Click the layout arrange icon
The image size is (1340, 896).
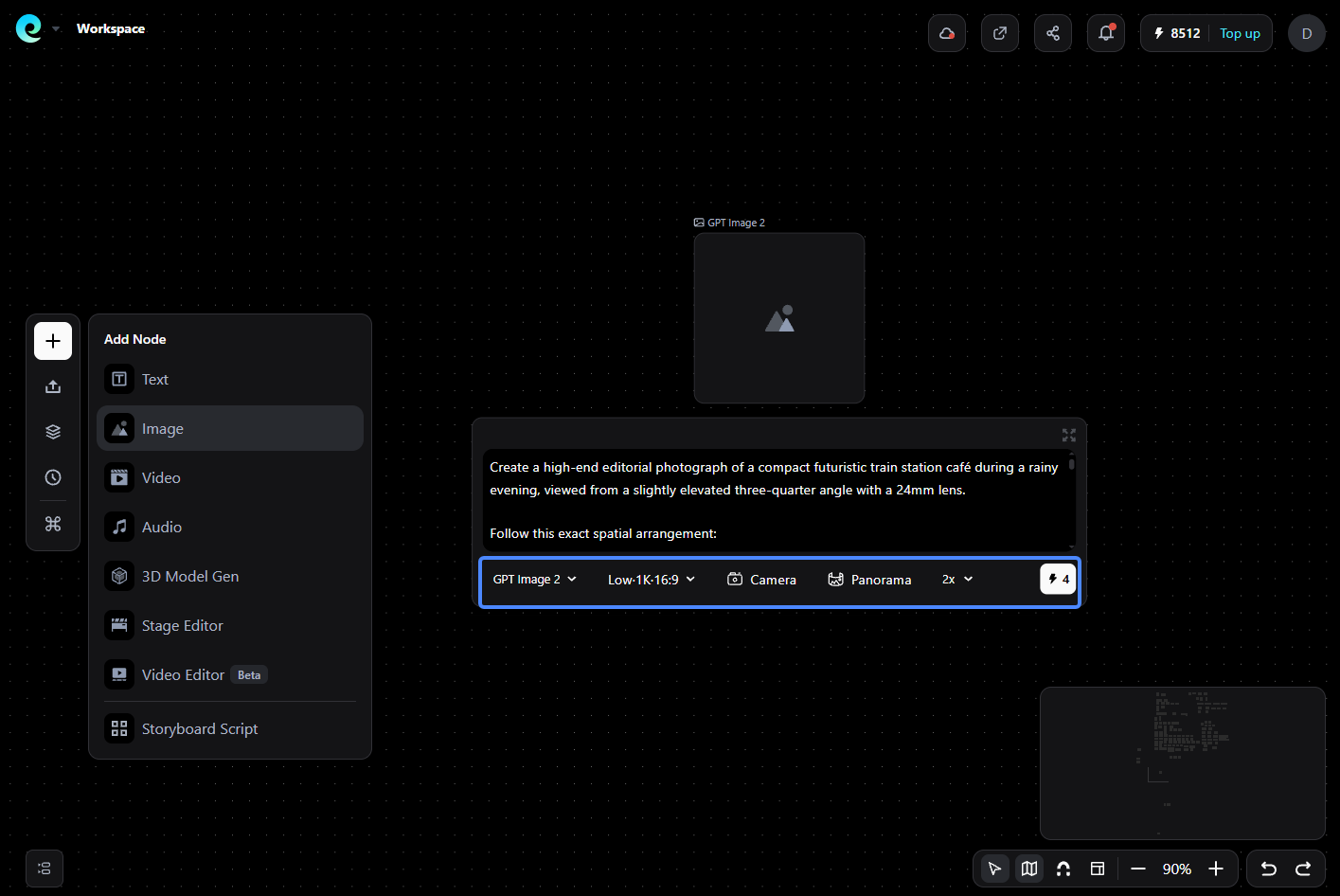click(x=1098, y=869)
